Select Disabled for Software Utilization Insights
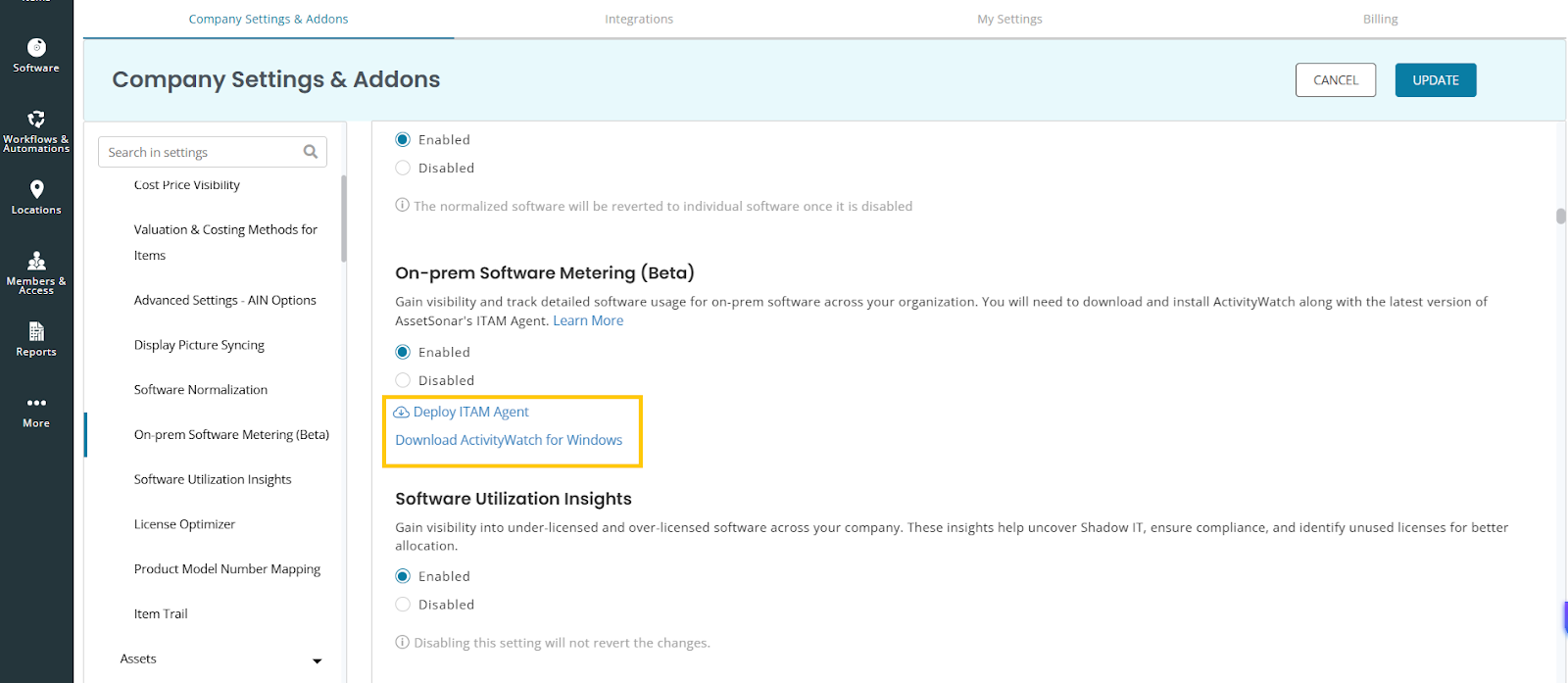This screenshot has height=683, width=1568. coord(403,605)
